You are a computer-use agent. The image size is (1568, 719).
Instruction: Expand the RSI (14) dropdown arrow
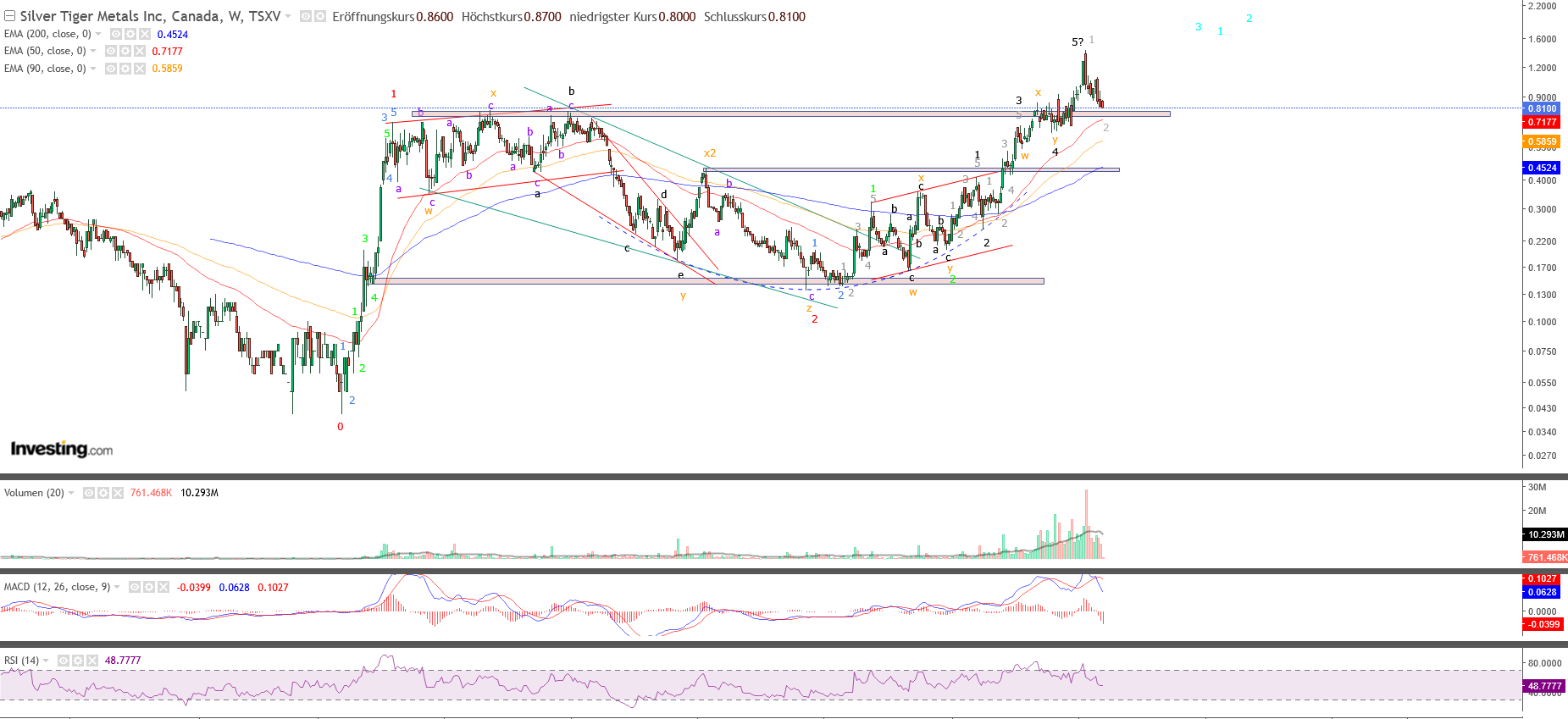point(46,661)
